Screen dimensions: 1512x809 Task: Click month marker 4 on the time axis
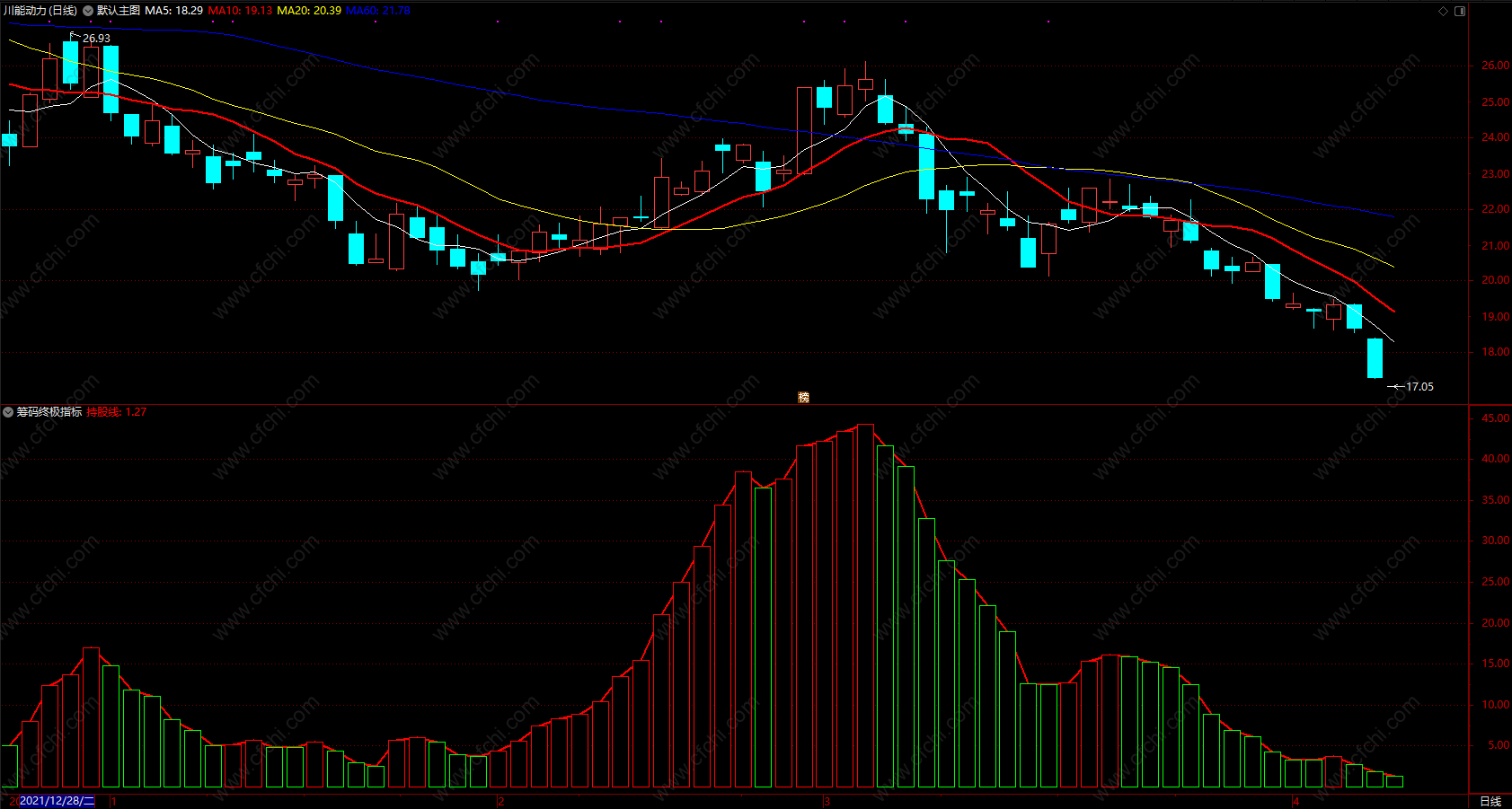[x=1295, y=801]
